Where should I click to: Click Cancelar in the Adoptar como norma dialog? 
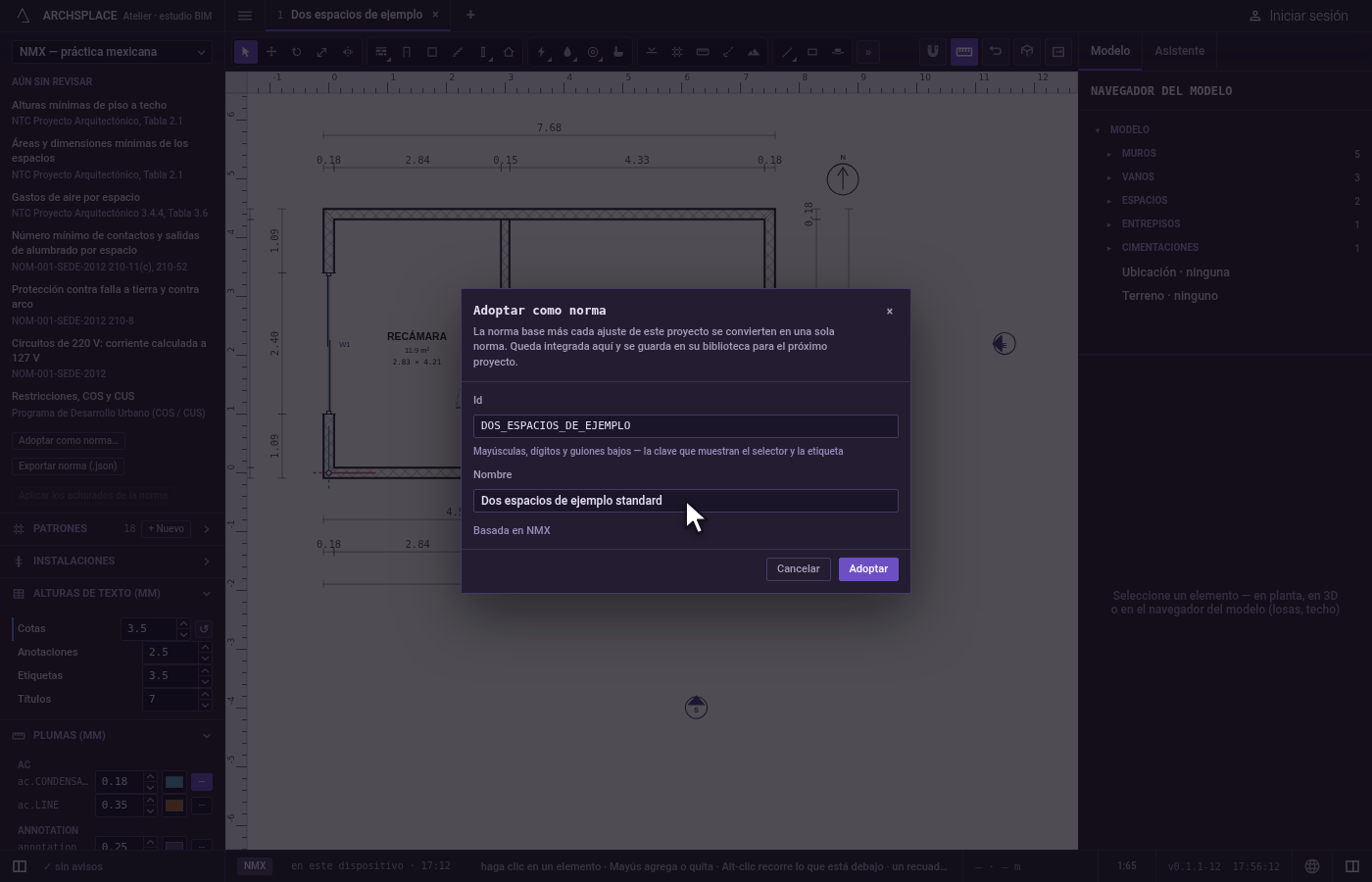point(799,569)
